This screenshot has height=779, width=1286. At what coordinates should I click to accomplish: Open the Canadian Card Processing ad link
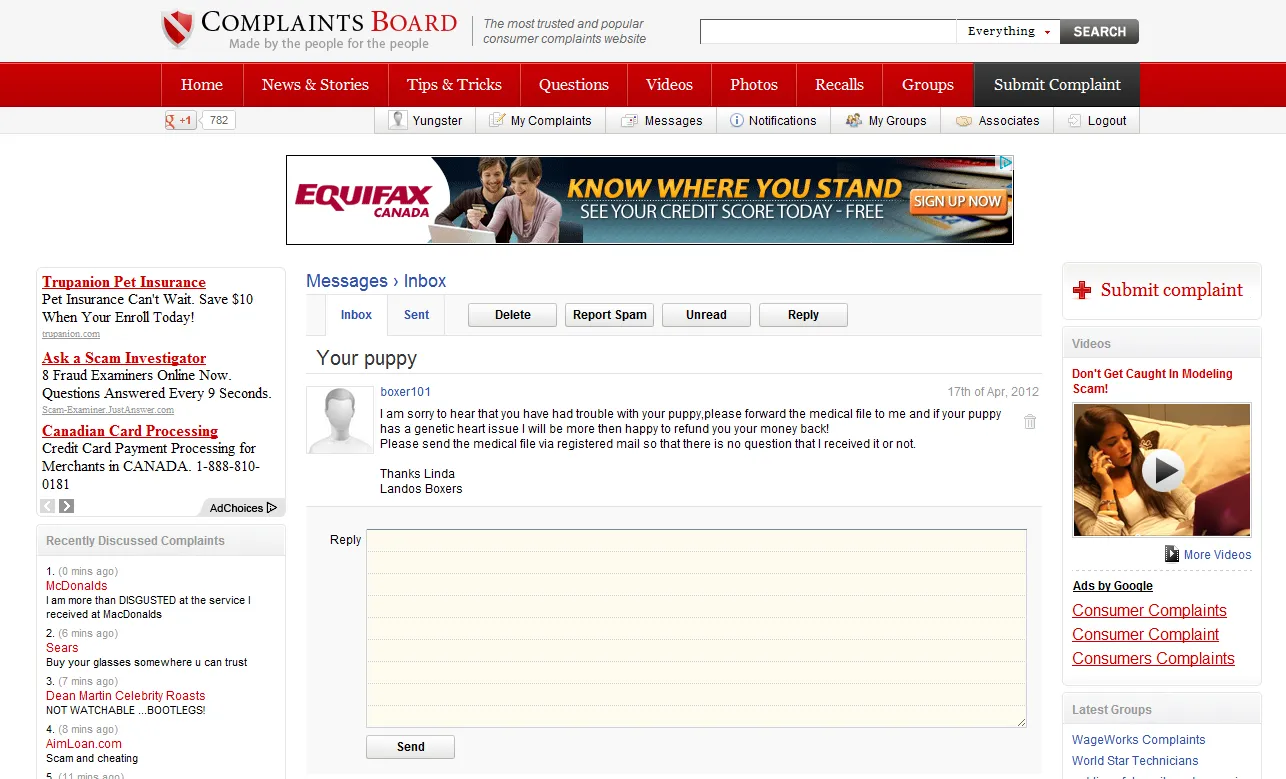tap(130, 431)
